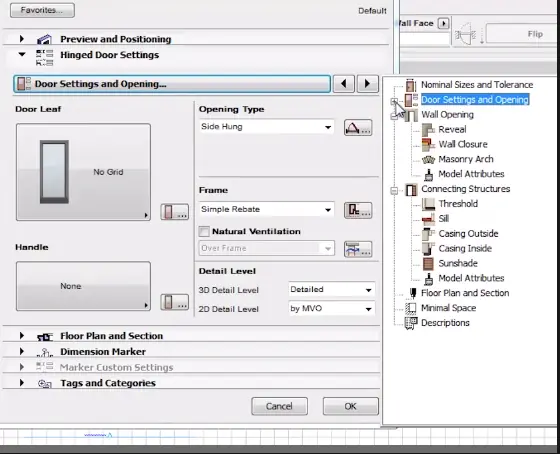Click the Cancel button
The width and height of the screenshot is (560, 454).
279,406
